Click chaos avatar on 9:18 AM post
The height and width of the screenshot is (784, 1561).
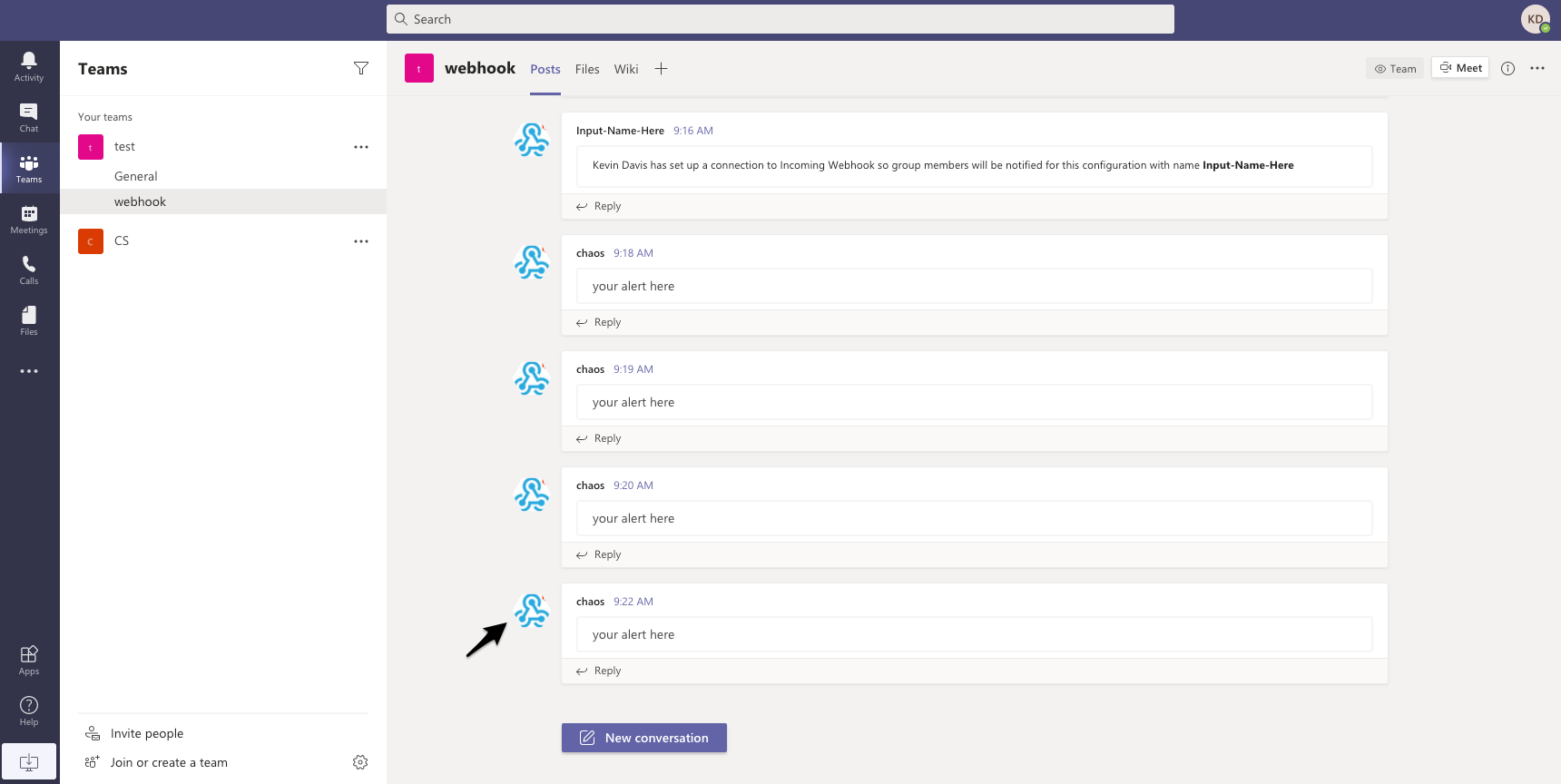pyautogui.click(x=532, y=262)
